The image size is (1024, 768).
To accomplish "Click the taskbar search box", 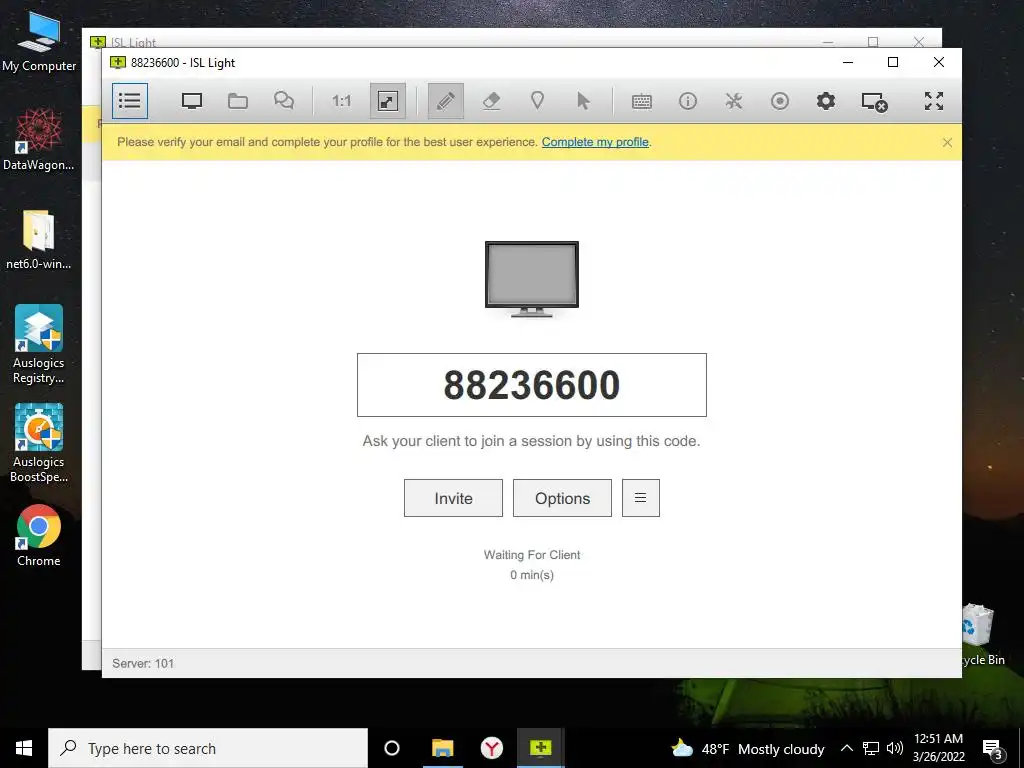I will click(x=208, y=748).
